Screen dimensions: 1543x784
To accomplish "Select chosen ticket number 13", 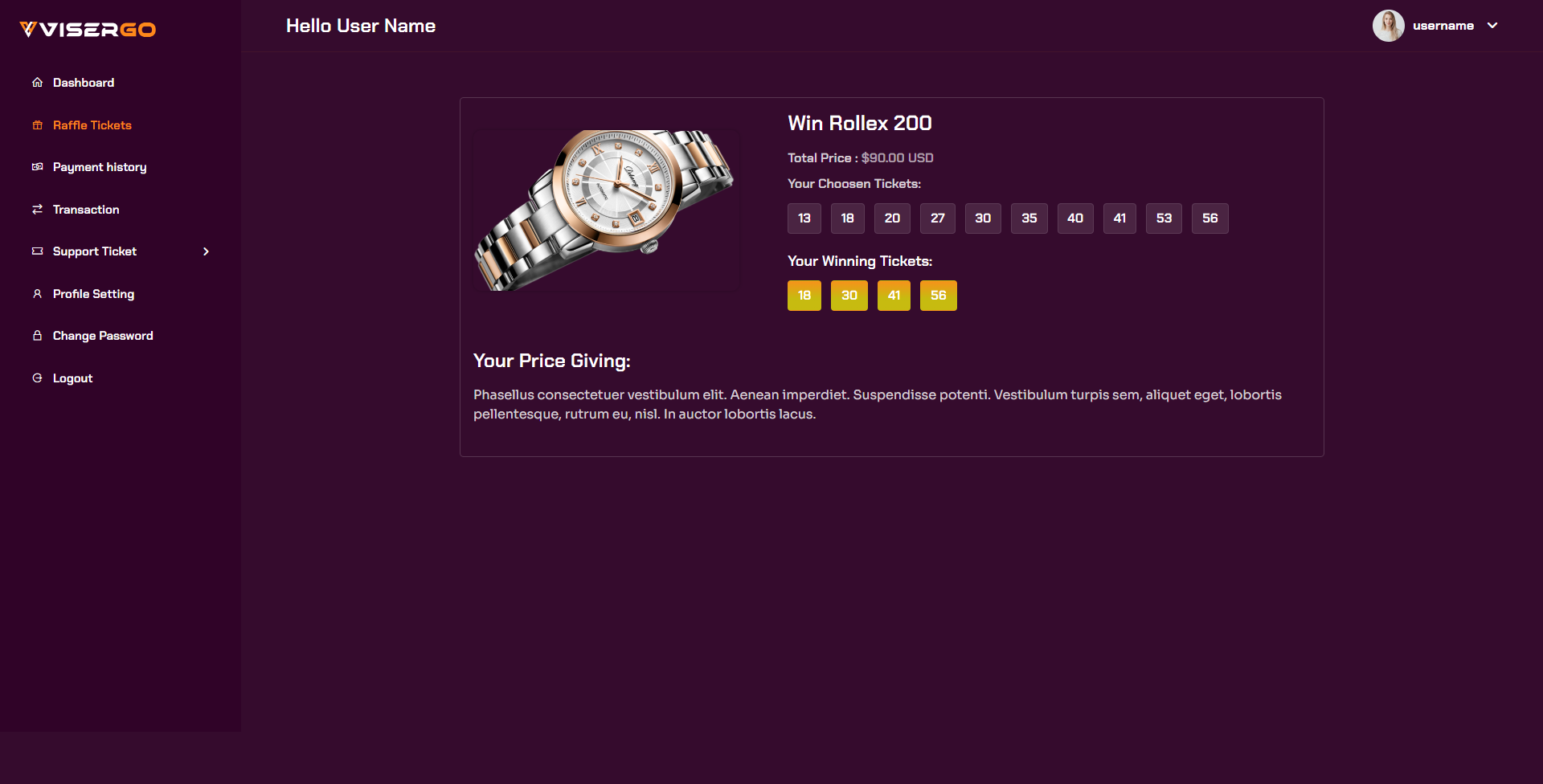I will pos(804,218).
